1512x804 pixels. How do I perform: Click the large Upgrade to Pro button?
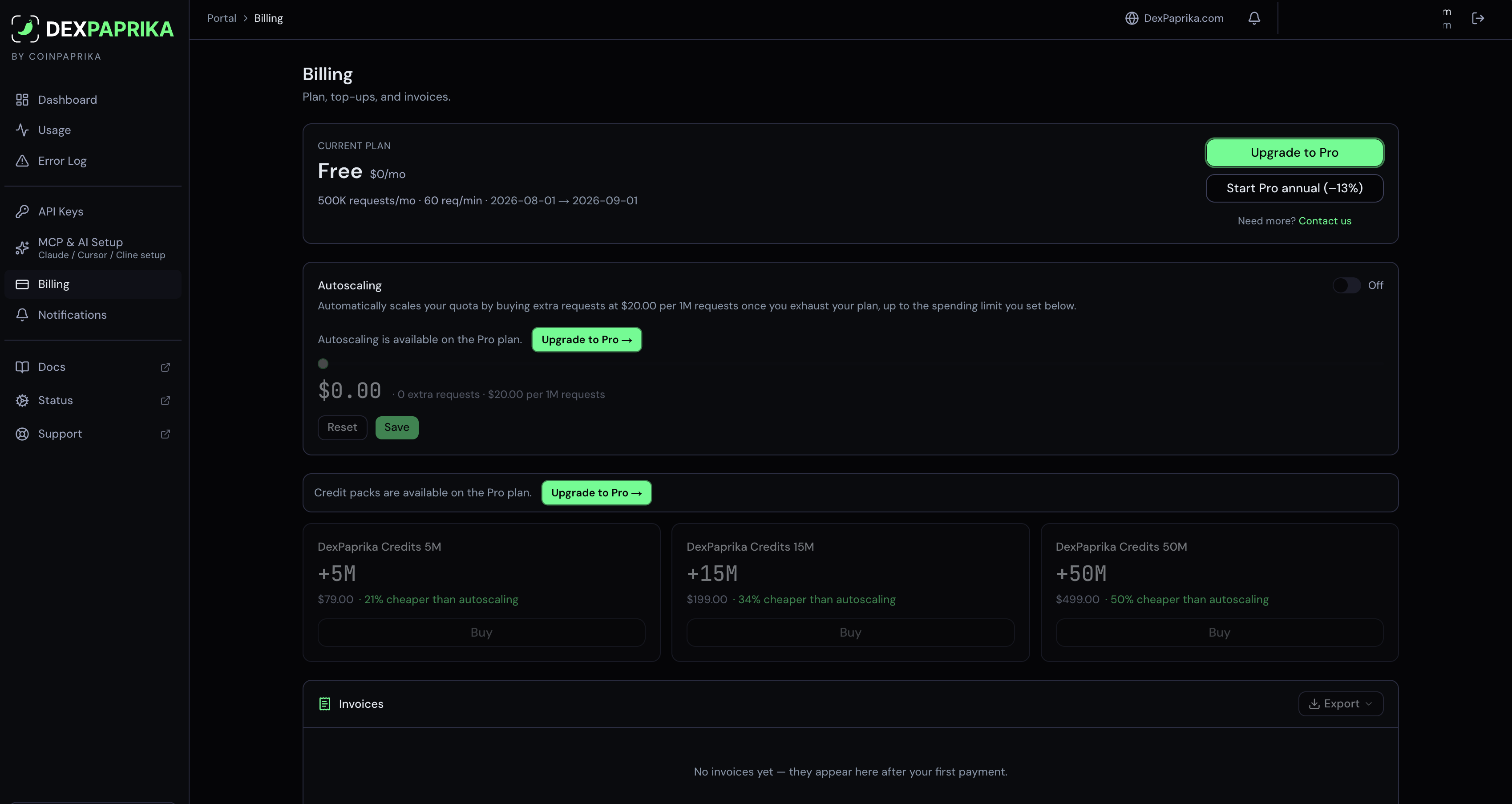tap(1294, 153)
